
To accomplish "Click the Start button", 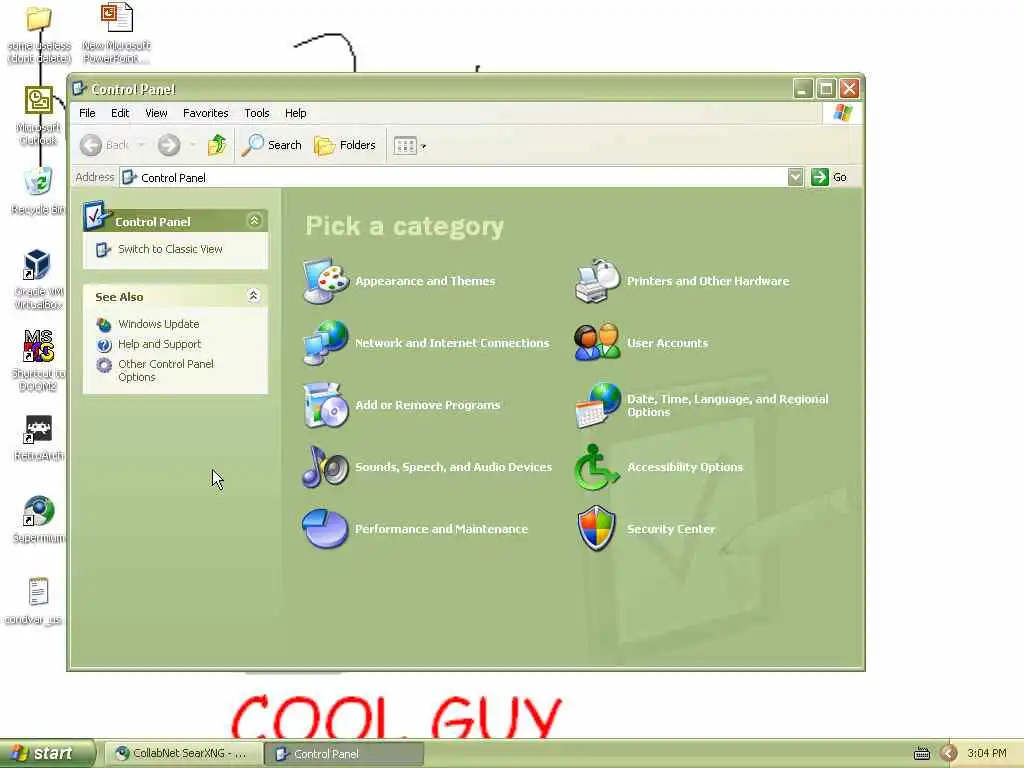I will (47, 754).
